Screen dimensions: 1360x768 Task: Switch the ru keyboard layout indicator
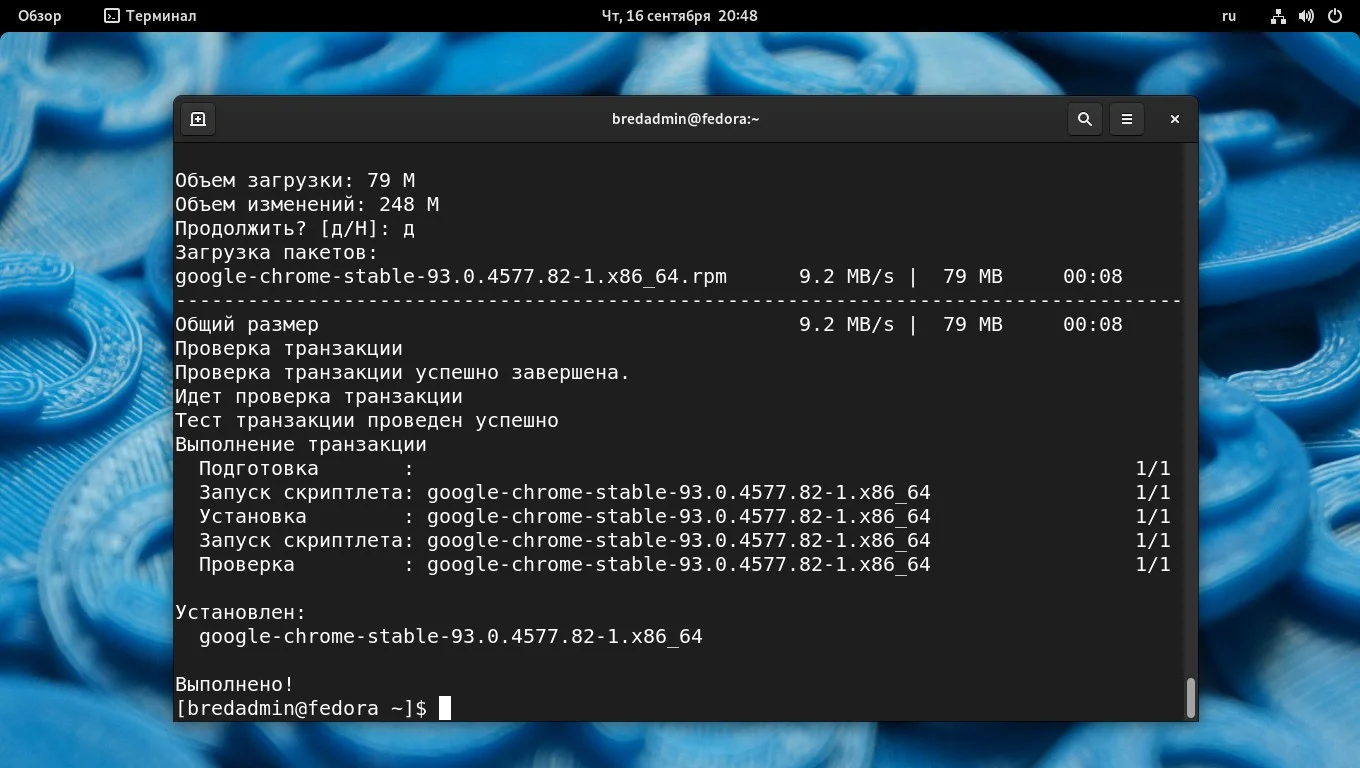1229,16
